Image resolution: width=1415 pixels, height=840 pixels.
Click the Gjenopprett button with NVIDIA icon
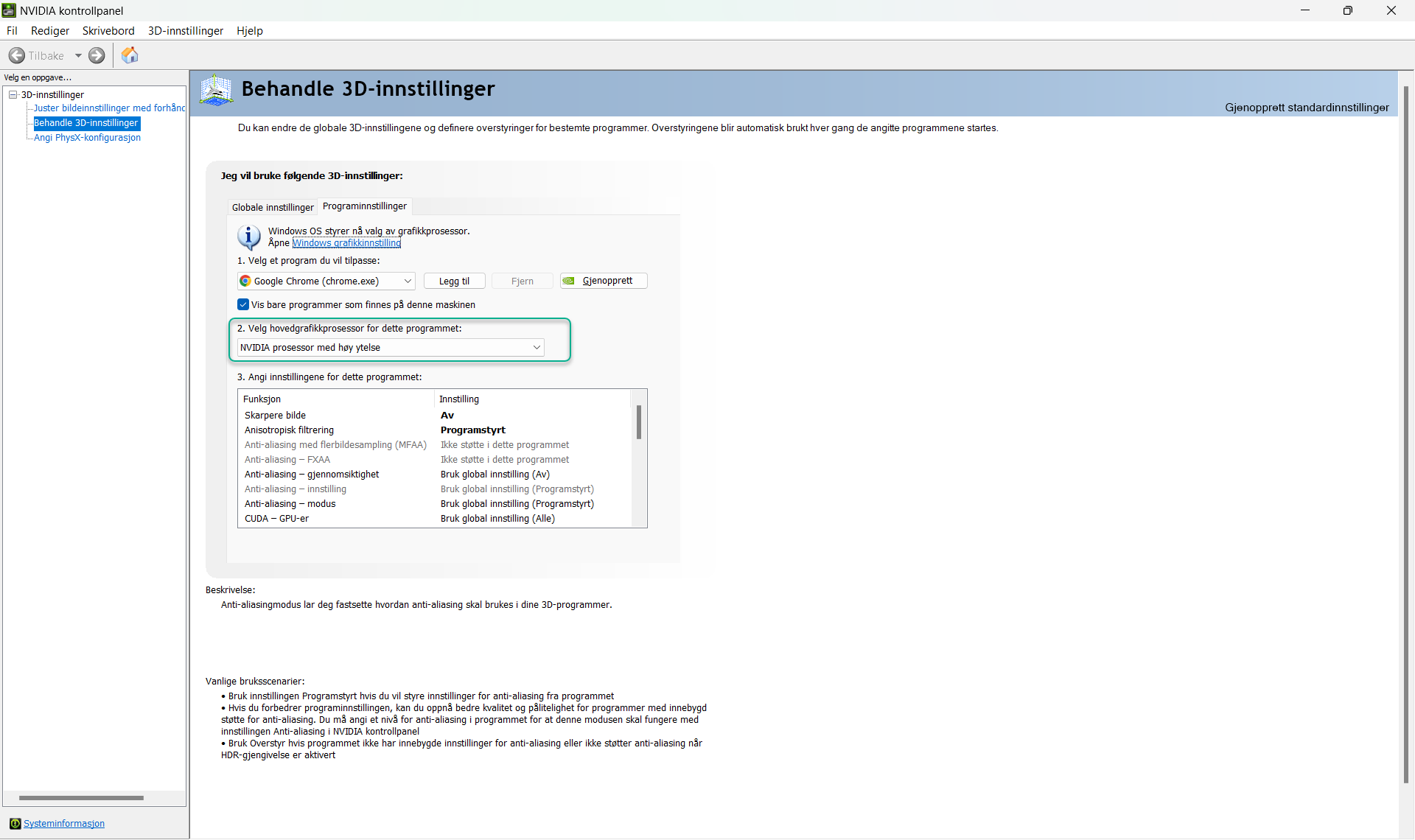tap(603, 281)
